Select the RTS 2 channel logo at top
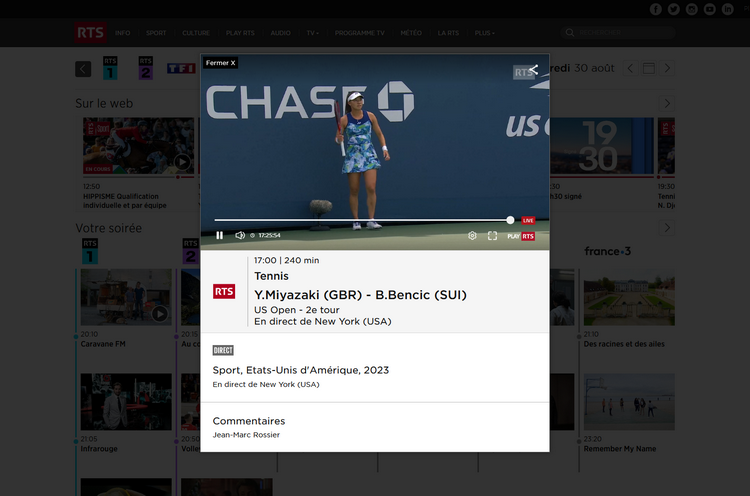This screenshot has height=496, width=750. (x=145, y=68)
